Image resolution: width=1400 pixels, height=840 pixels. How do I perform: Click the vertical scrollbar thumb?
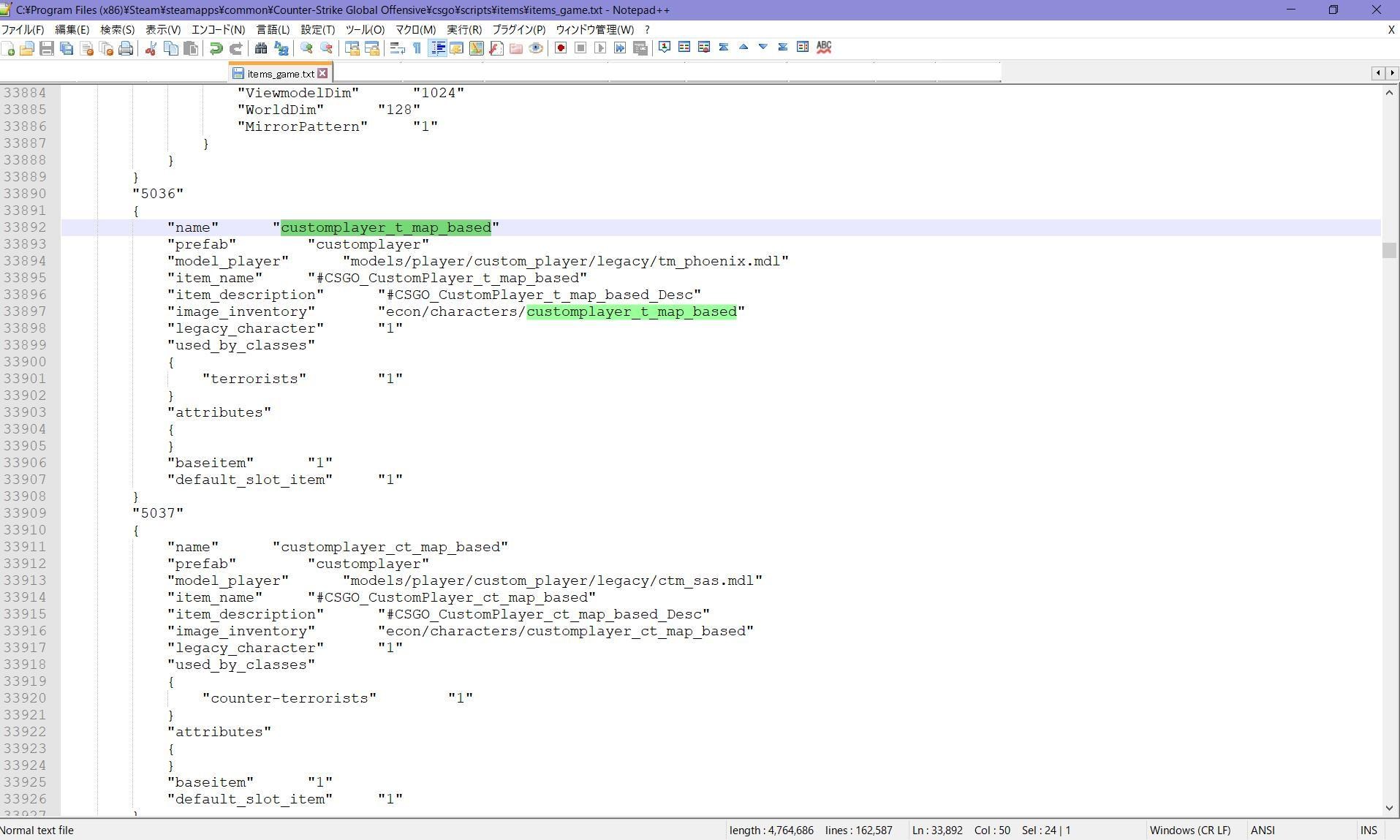click(x=1389, y=250)
